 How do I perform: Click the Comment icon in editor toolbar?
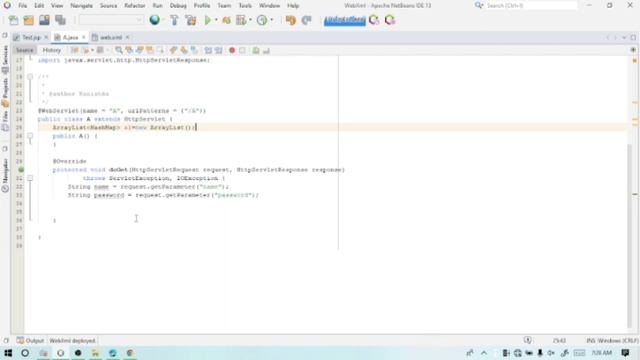pos(256,50)
